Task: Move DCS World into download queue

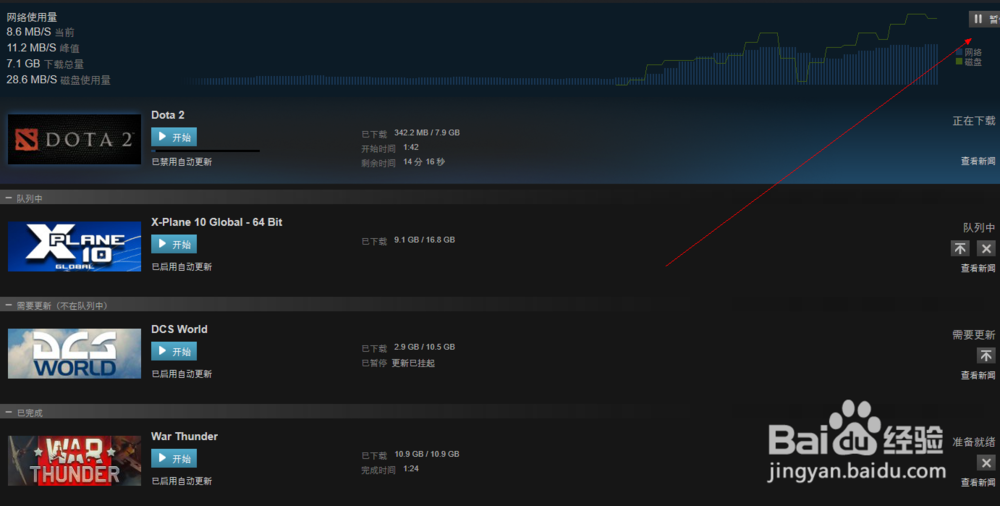Action: (986, 355)
